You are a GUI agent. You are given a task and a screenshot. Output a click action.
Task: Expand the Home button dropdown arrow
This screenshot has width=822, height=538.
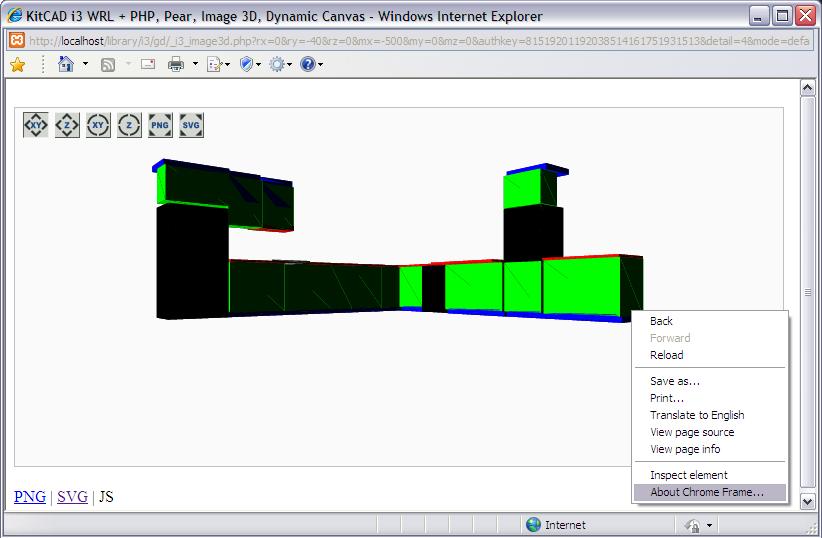click(x=85, y=64)
